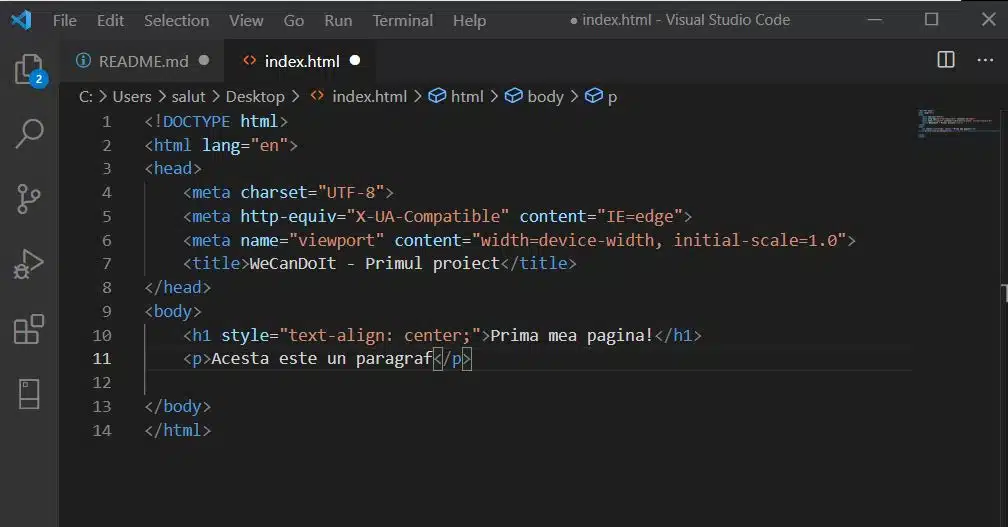Image resolution: width=1008 pixels, height=527 pixels.
Task: Switch to the README.md tab
Action: pos(143,61)
